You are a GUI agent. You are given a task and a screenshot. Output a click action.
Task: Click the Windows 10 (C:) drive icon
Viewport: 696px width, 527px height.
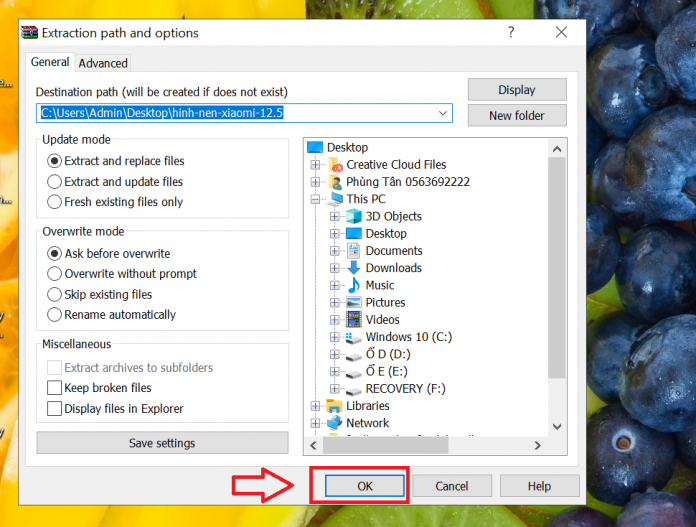(x=354, y=337)
